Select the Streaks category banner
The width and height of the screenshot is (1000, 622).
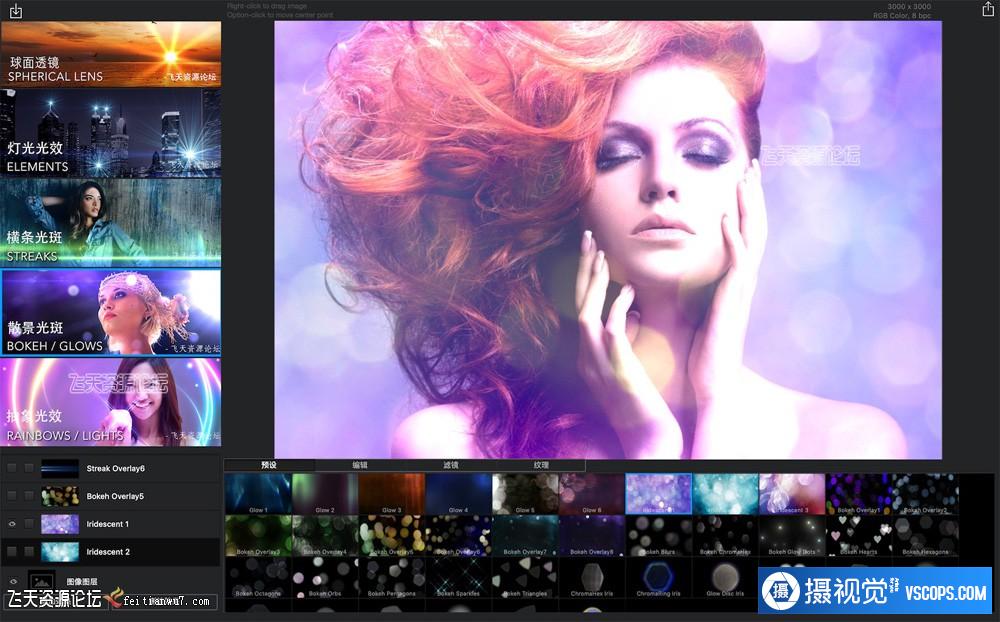(111, 221)
